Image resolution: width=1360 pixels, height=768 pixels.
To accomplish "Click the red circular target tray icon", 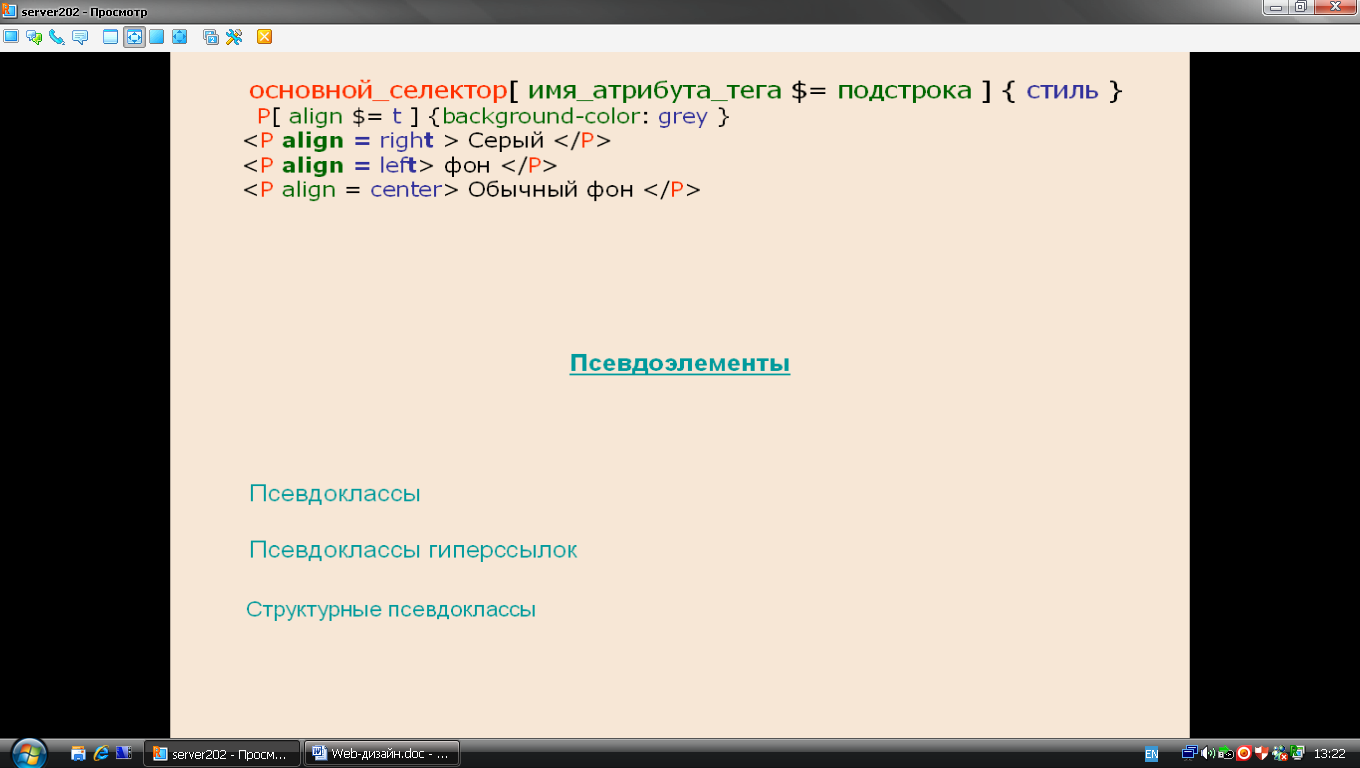I will pos(1244,753).
